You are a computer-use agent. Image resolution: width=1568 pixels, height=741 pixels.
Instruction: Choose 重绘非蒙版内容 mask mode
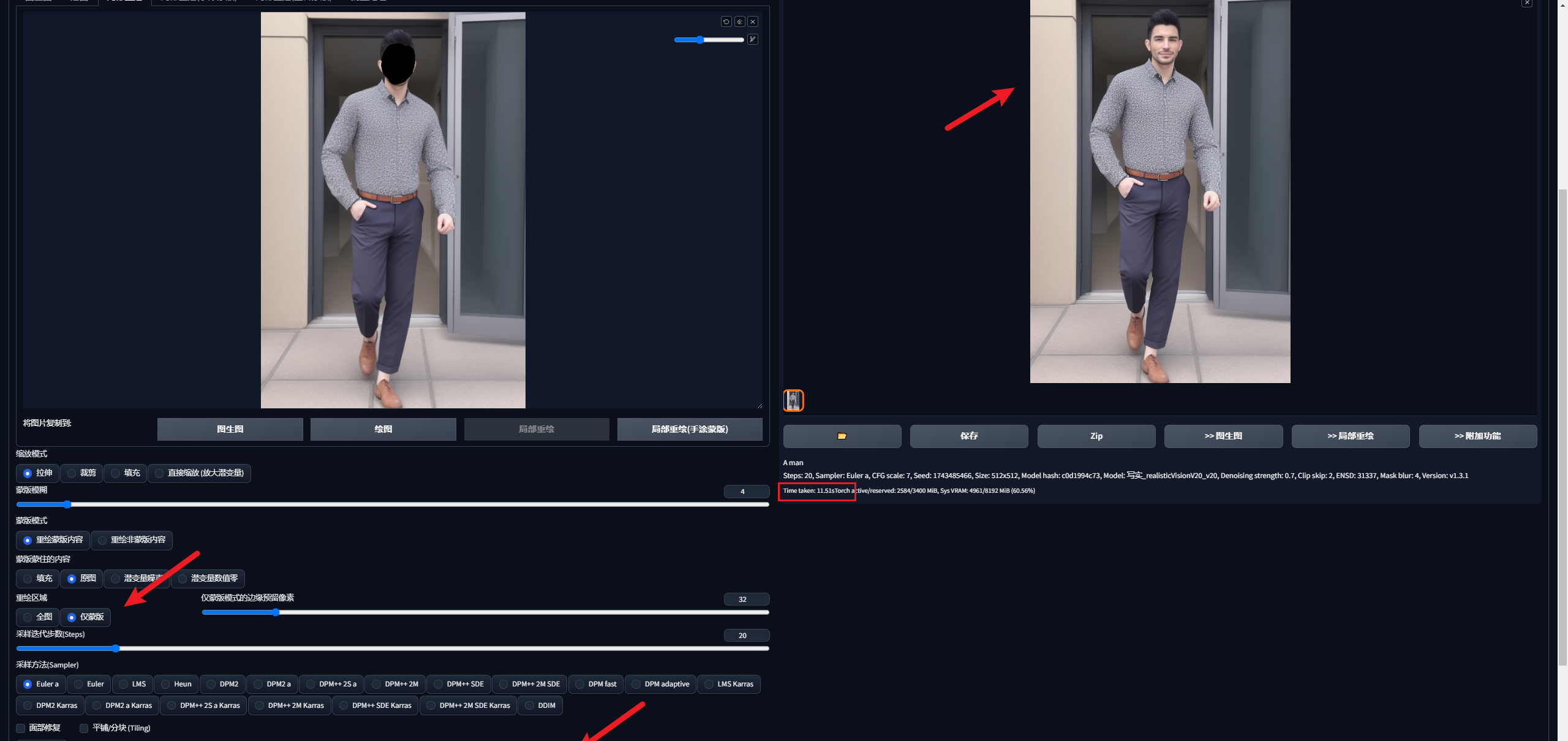click(x=132, y=540)
